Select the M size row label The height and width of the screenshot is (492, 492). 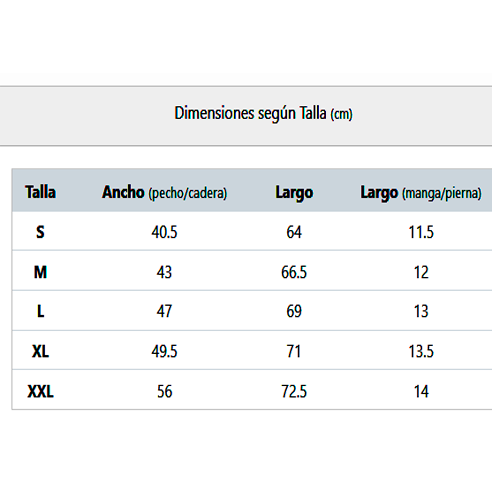pyautogui.click(x=40, y=272)
